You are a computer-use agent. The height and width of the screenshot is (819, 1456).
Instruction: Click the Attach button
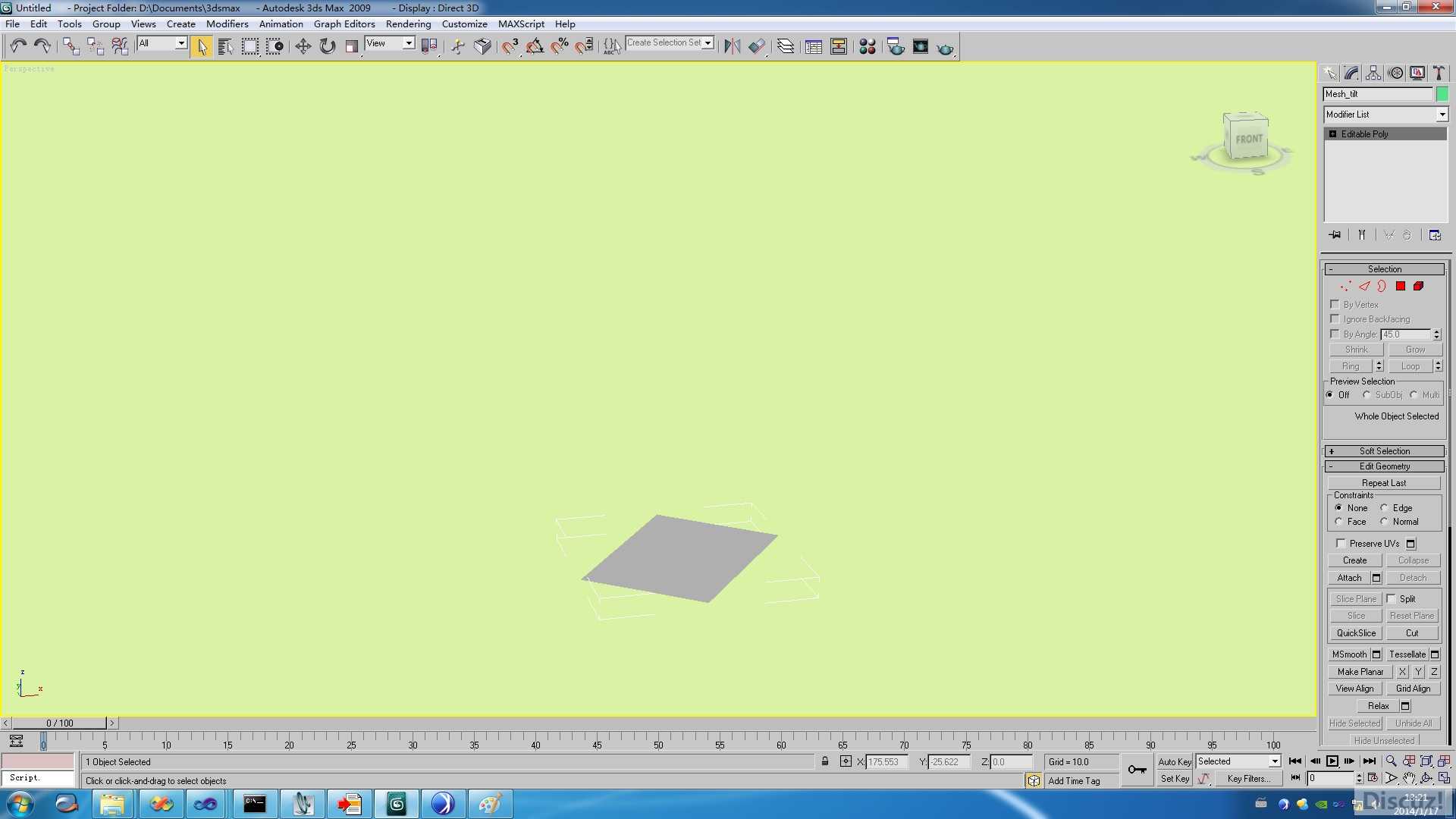1350,578
